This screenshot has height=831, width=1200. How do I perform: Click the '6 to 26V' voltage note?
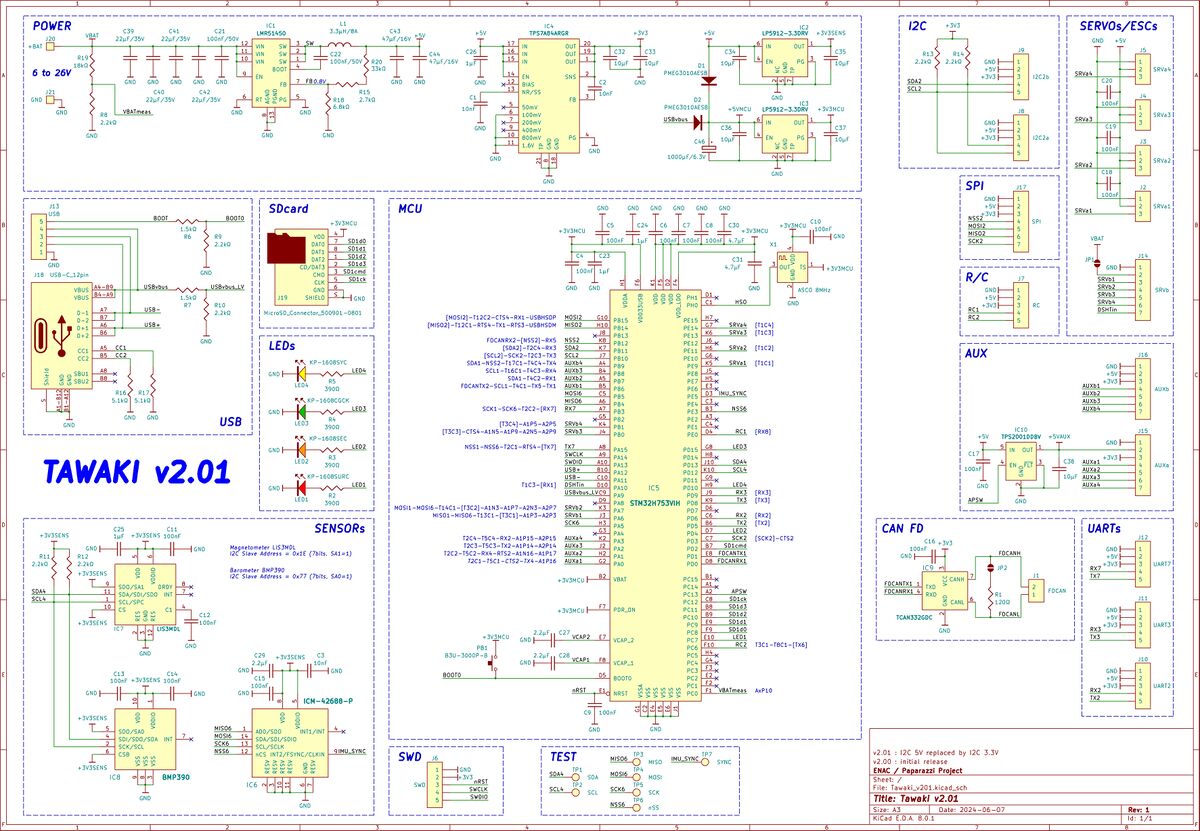tap(50, 74)
